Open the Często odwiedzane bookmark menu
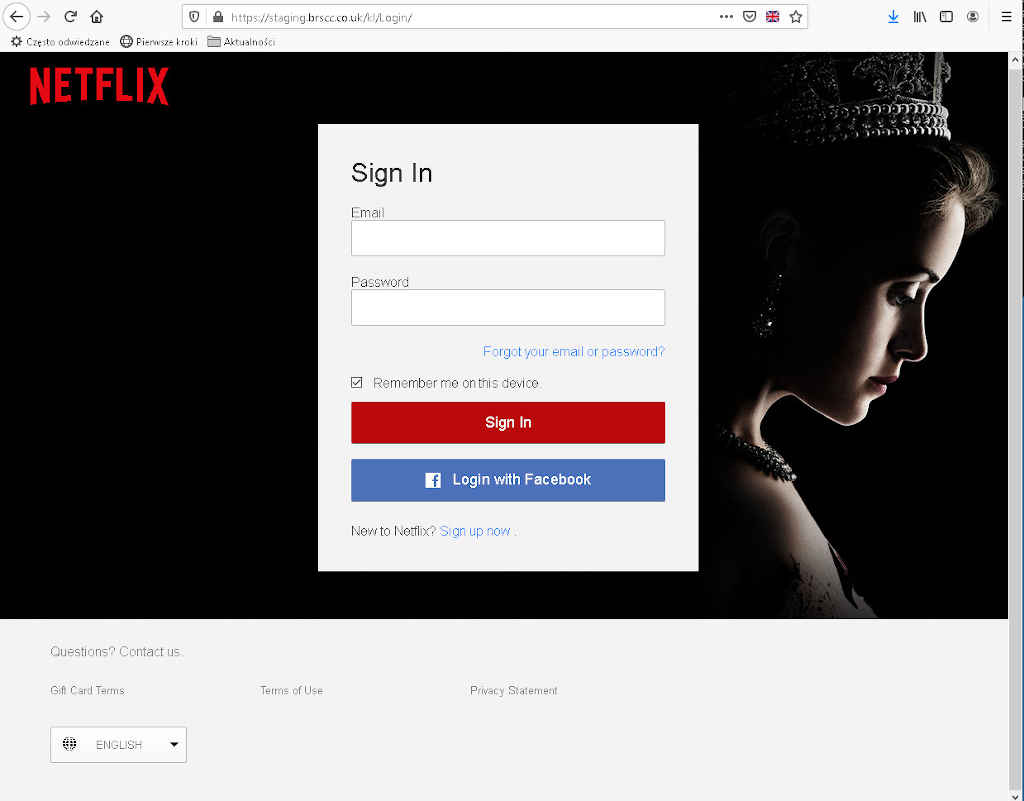 pyautogui.click(x=60, y=42)
